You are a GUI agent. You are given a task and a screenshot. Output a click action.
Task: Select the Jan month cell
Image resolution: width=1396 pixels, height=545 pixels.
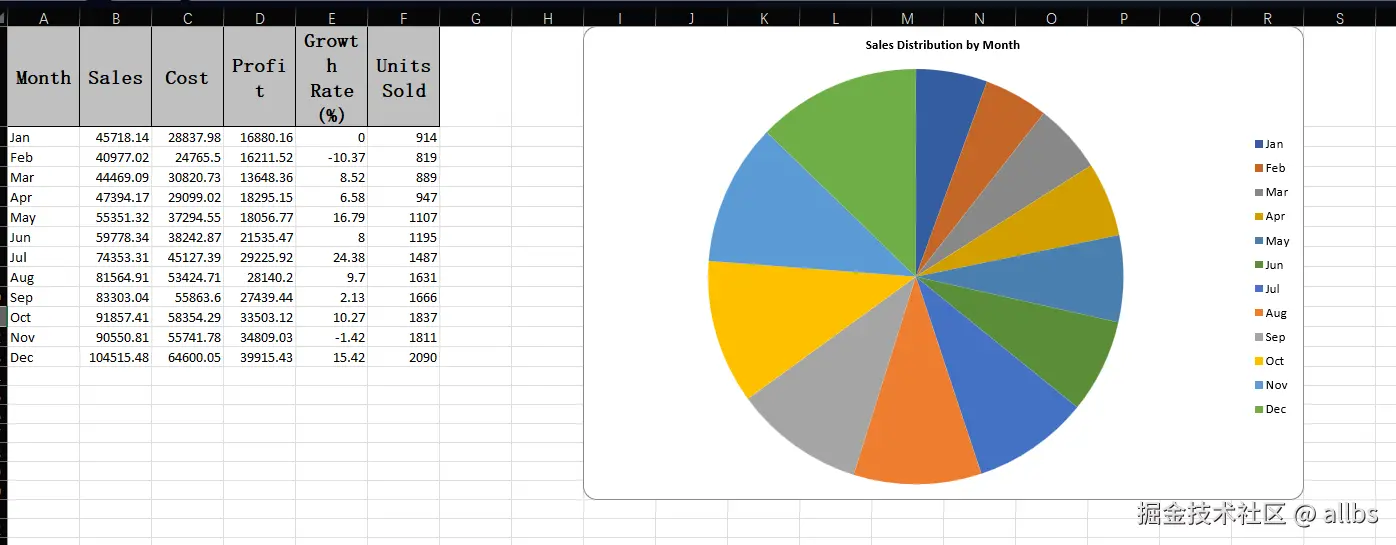tap(43, 137)
